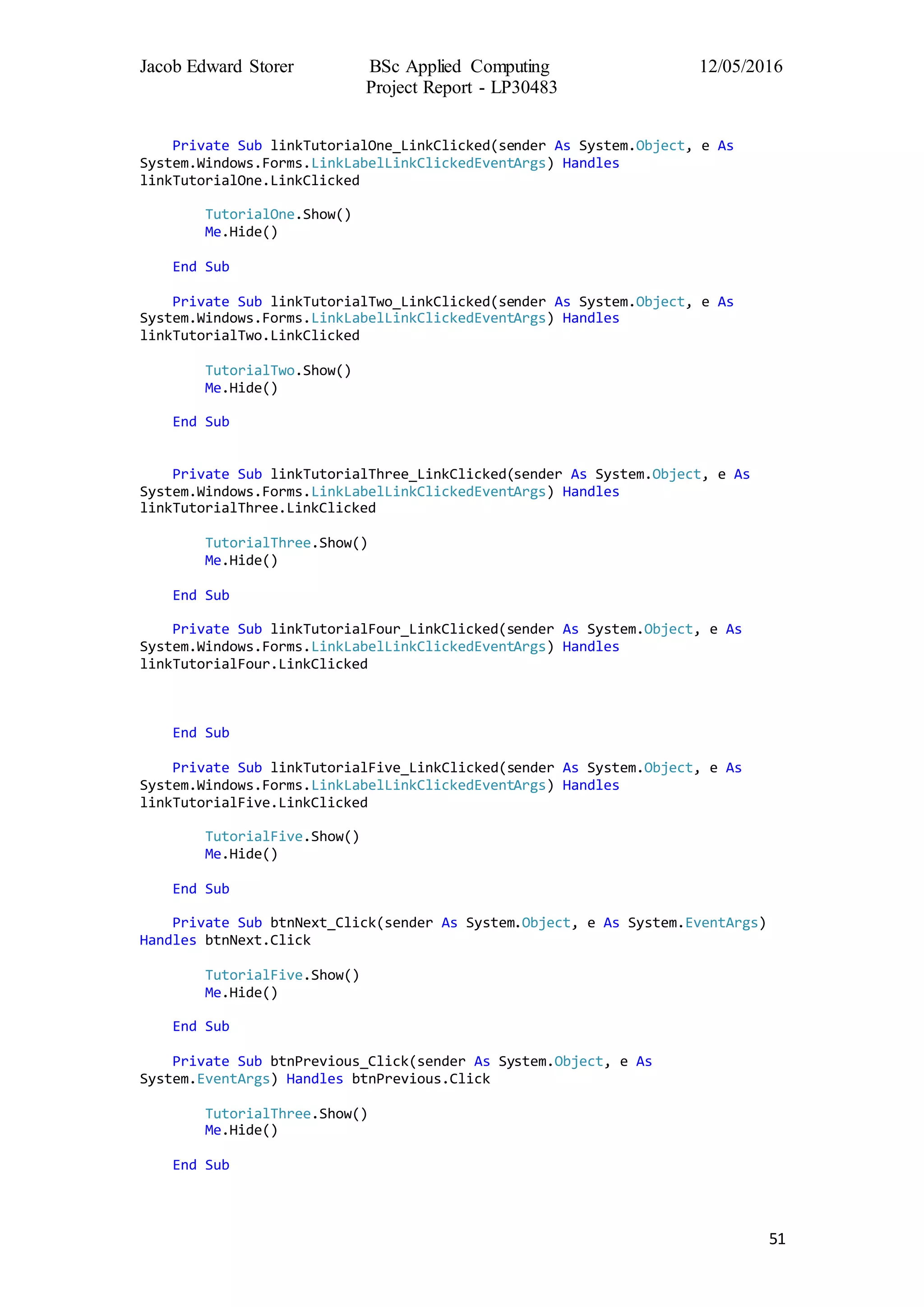The image size is (924, 1307).
Task: Click the linkTutorialTwo.LinkClicked handler text
Action: 250,336
